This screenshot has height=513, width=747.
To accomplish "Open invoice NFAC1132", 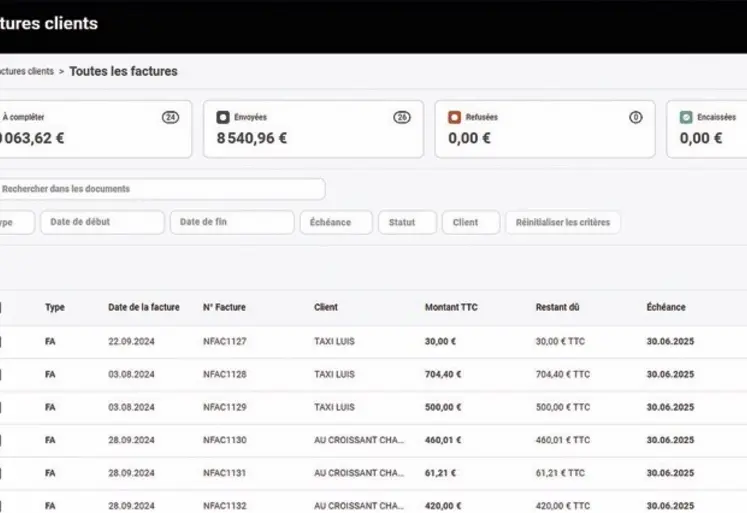I will (x=225, y=506).
